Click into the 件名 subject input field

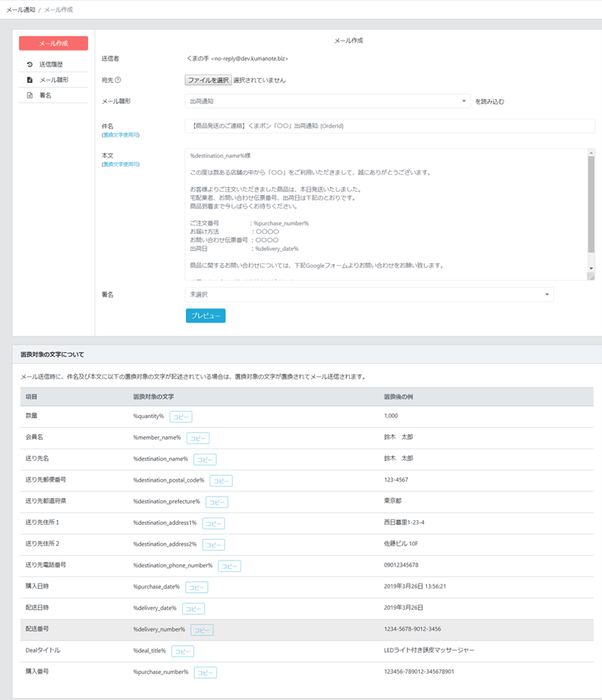pos(390,126)
